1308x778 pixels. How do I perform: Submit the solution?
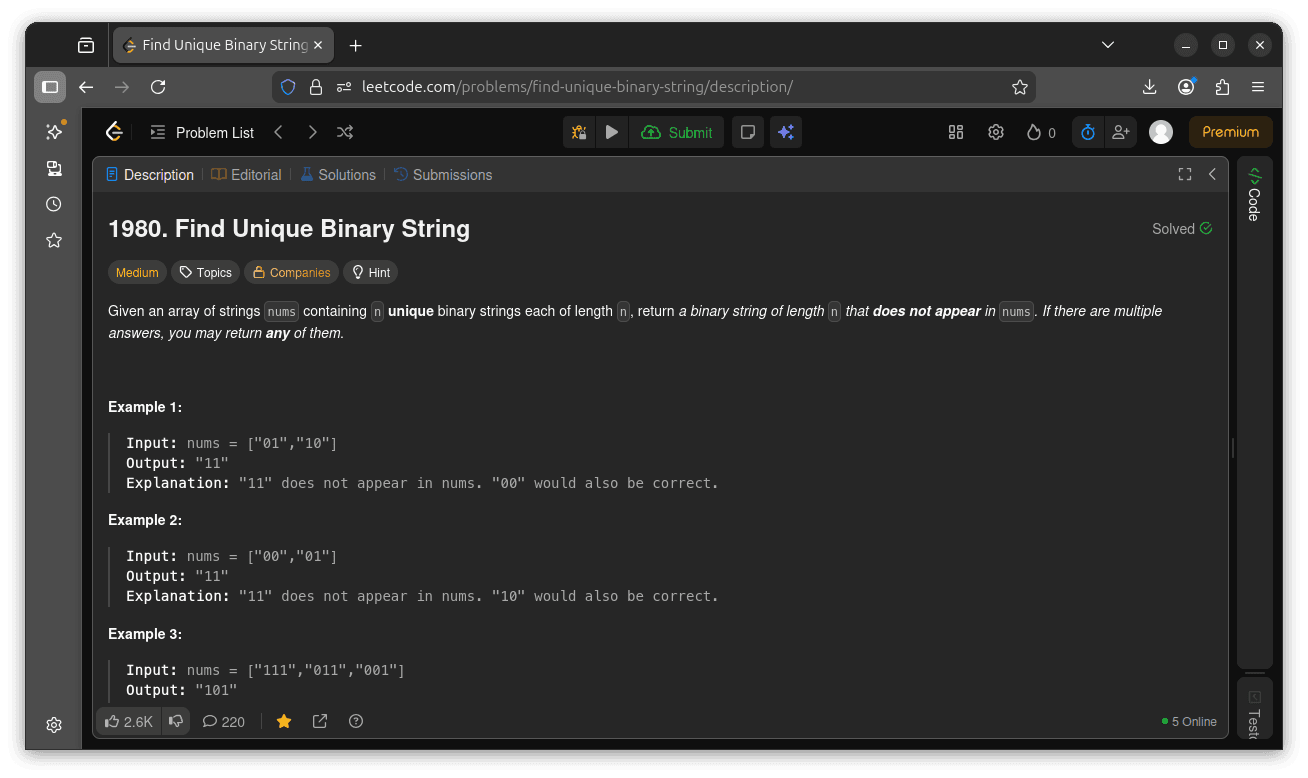[677, 132]
